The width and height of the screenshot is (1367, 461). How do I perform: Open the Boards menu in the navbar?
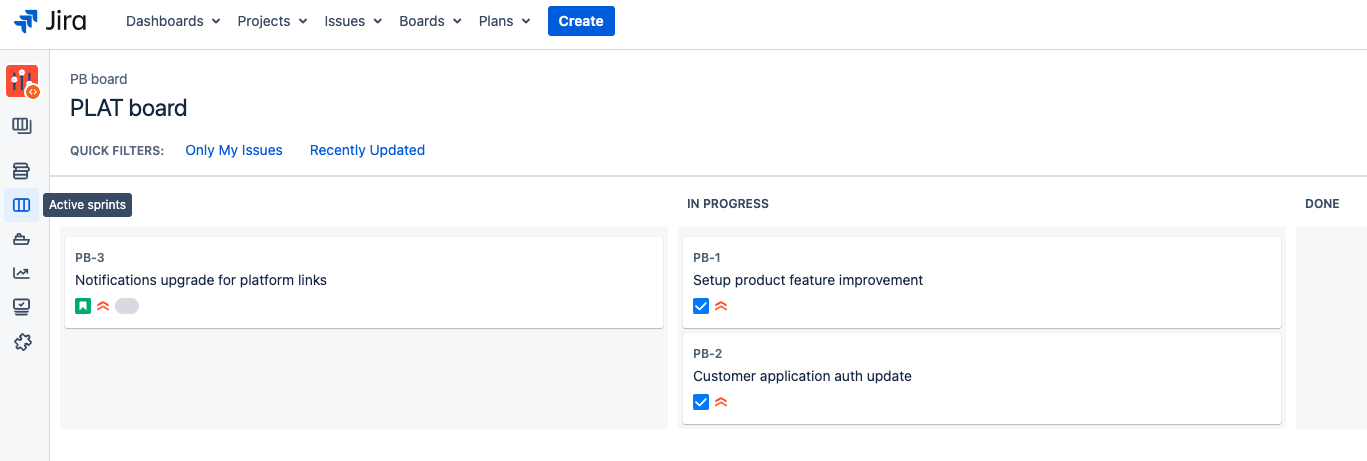tap(430, 21)
